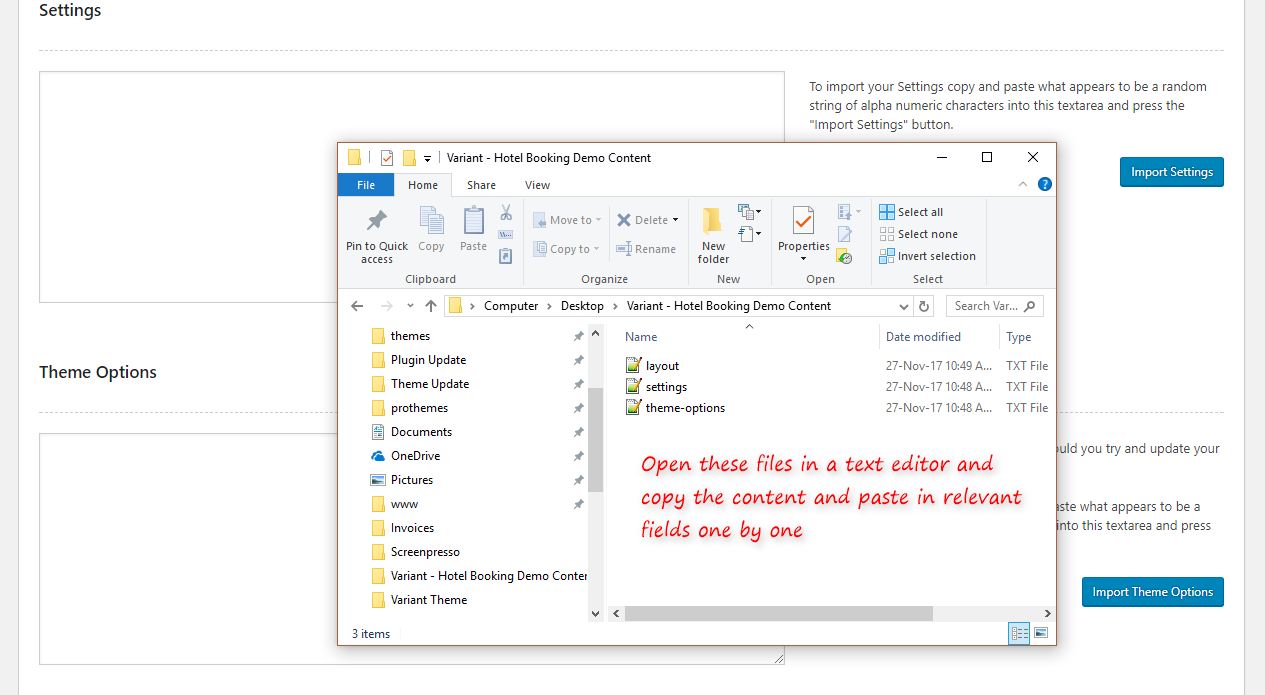The image size is (1265, 695).
Task: Switch to the Share ribbon tab
Action: click(481, 185)
